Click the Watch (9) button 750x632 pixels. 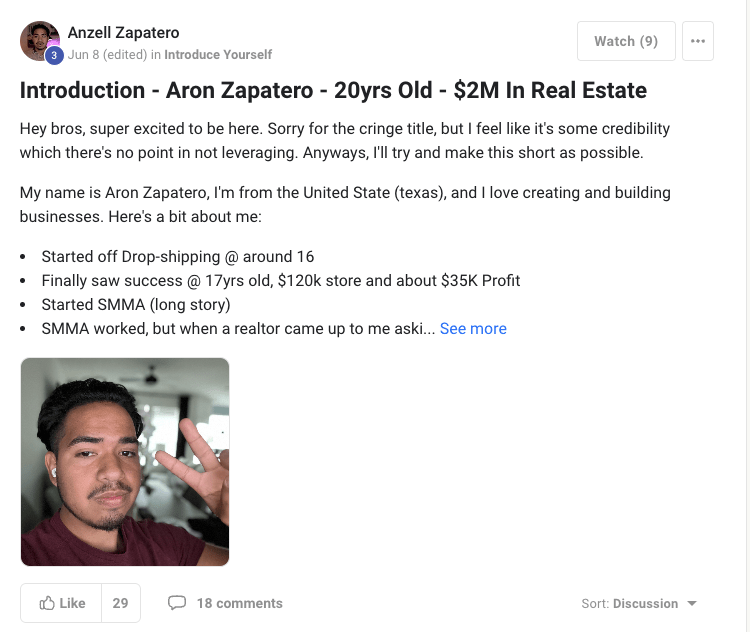626,41
